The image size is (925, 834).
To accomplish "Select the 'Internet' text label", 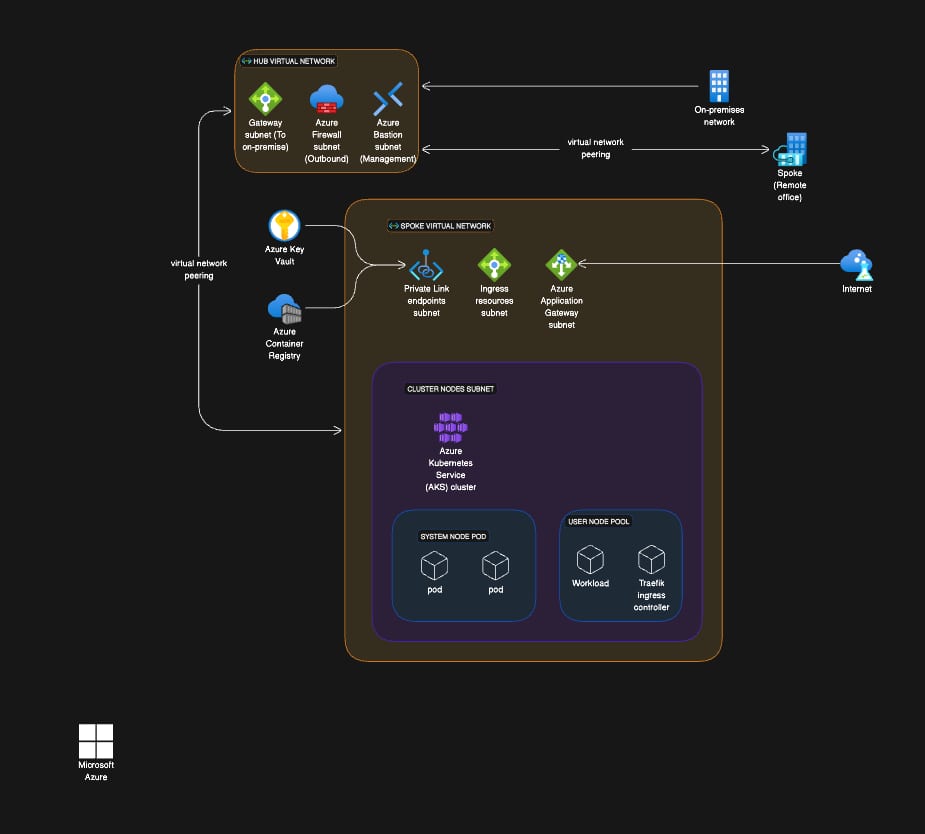I will coord(857,288).
